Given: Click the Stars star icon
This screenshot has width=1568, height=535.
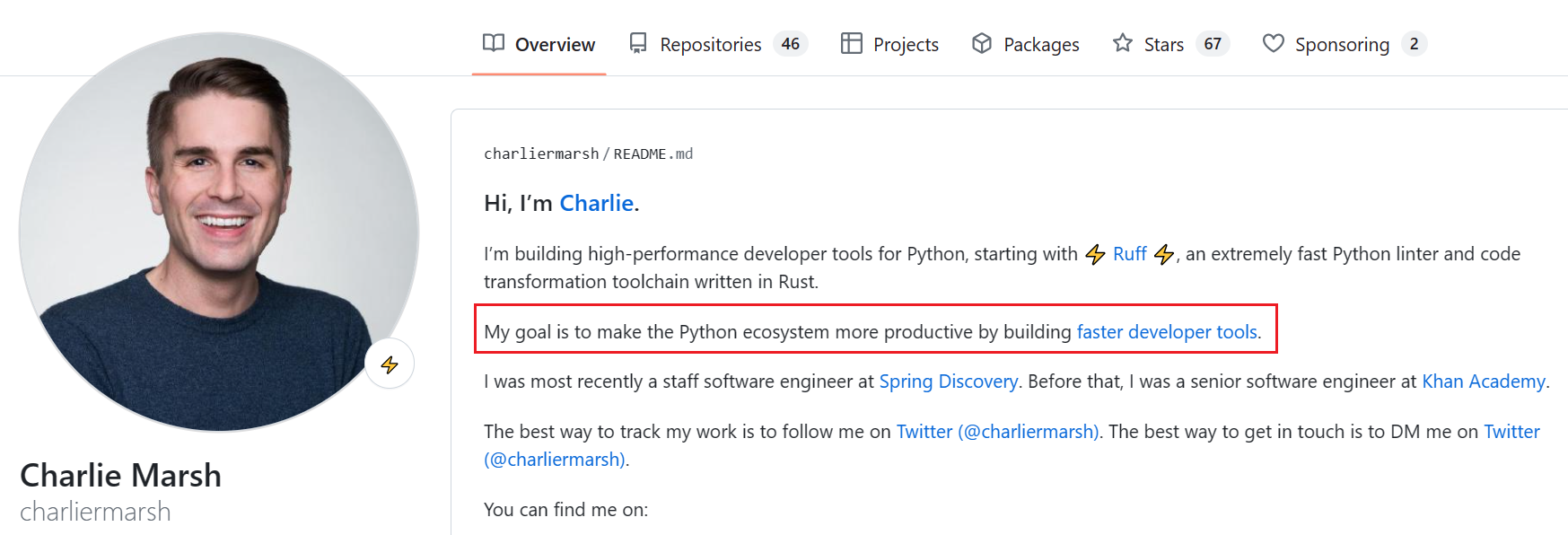Looking at the screenshot, I should (1122, 43).
